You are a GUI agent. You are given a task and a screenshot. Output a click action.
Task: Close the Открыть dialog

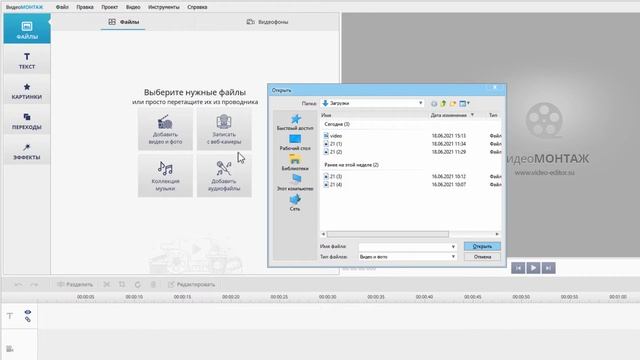[x=495, y=87]
